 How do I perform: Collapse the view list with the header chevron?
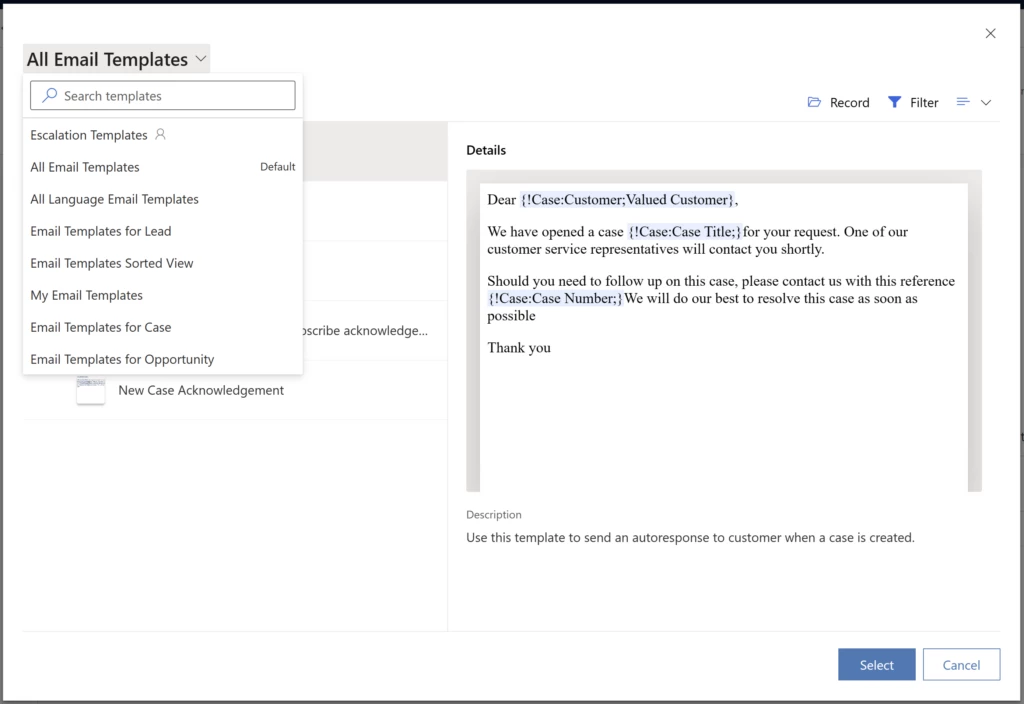[201, 59]
